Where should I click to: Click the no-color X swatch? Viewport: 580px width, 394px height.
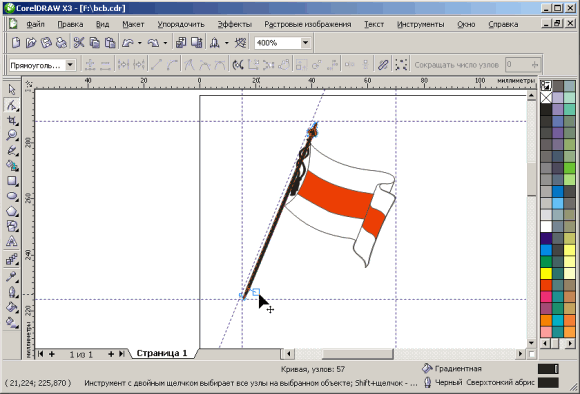tap(546, 98)
